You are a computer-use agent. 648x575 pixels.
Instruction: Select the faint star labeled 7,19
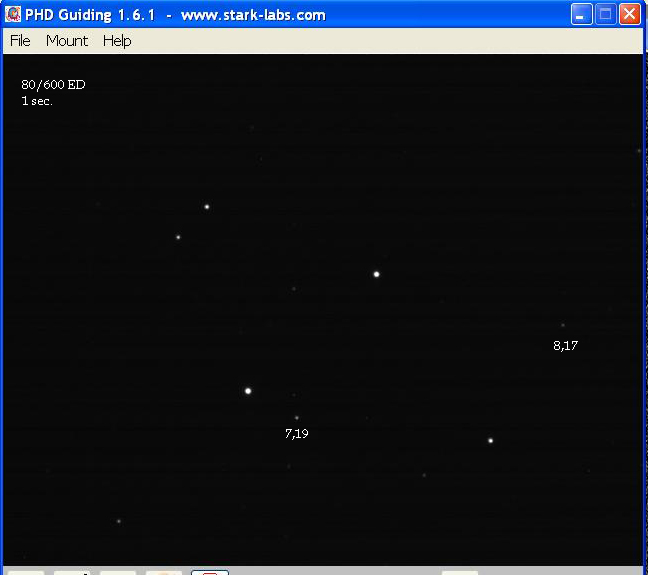296,418
